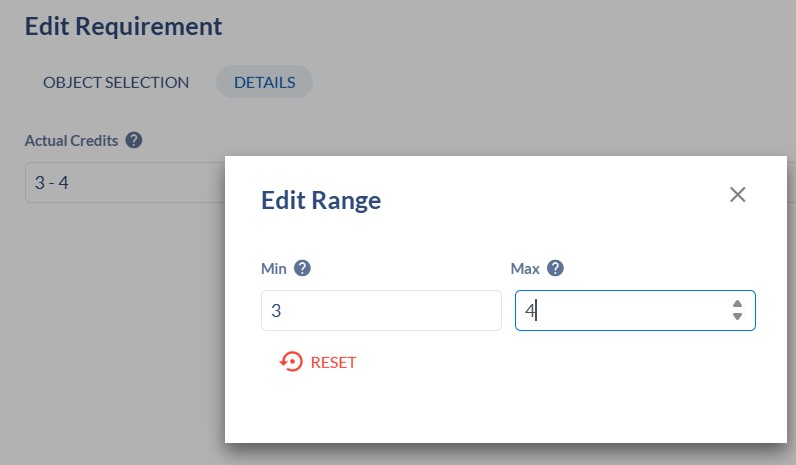Select the Details tab
The height and width of the screenshot is (465, 796).
point(264,82)
